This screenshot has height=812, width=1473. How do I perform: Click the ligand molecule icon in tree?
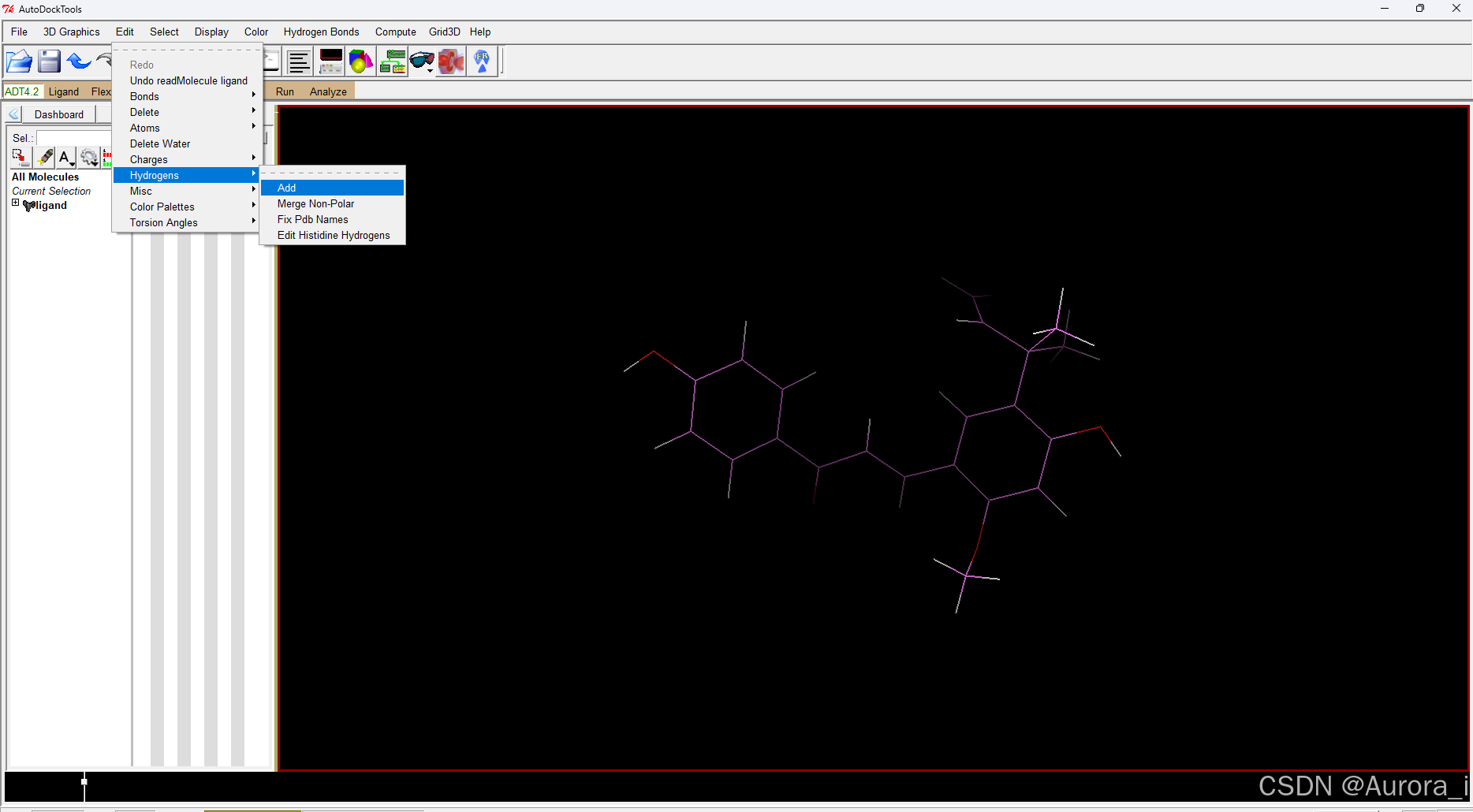coord(29,206)
